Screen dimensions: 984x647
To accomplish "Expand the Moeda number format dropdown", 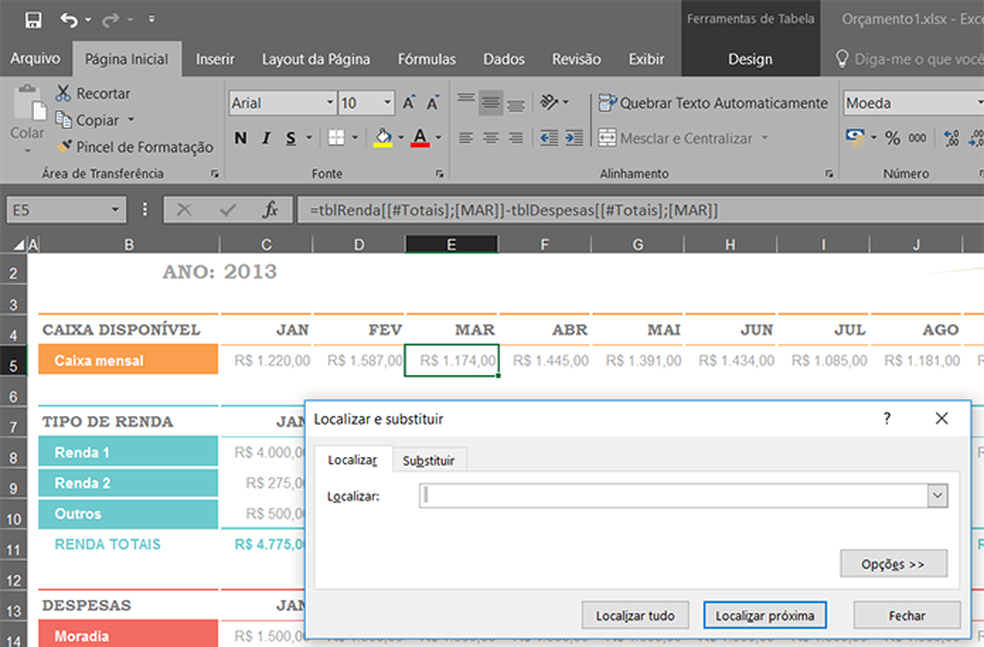I will point(980,103).
